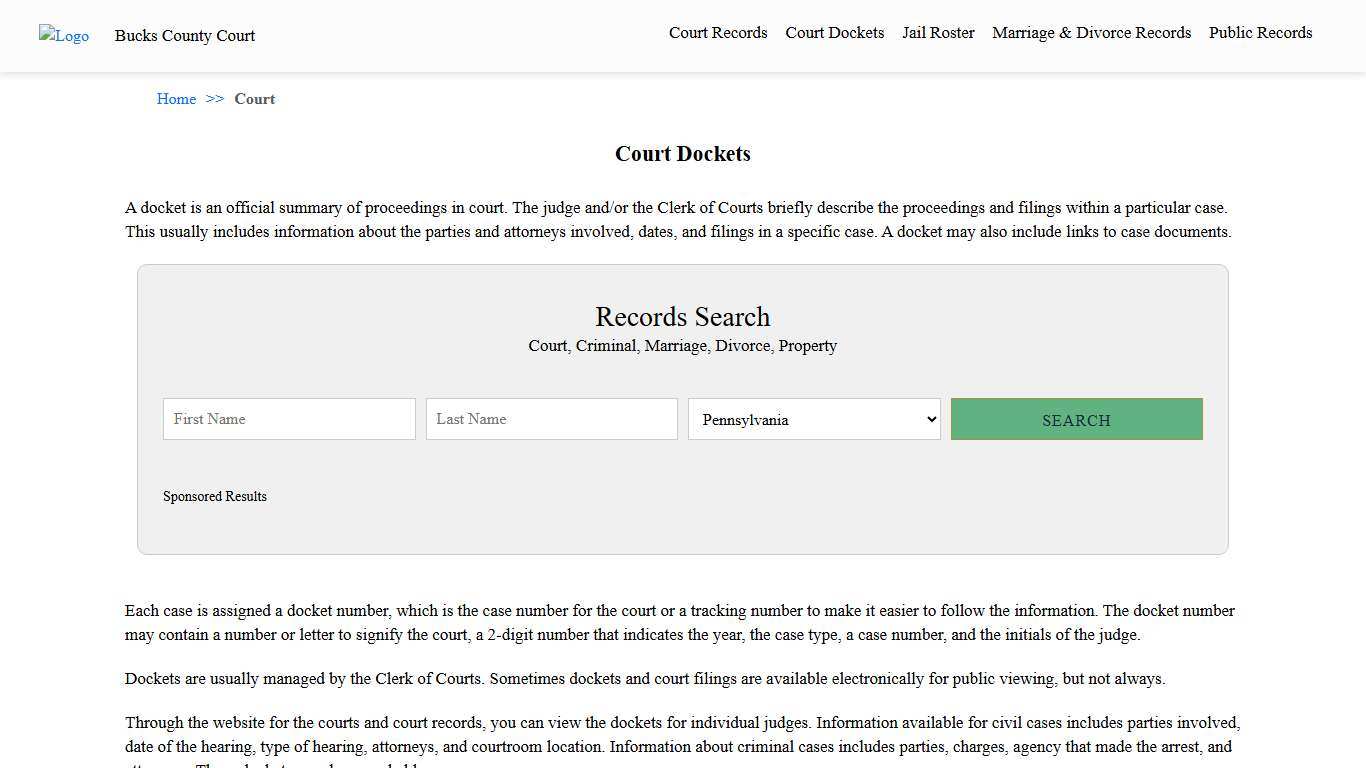Open Court Records from the navigation menu
This screenshot has width=1366, height=768.
[x=718, y=33]
